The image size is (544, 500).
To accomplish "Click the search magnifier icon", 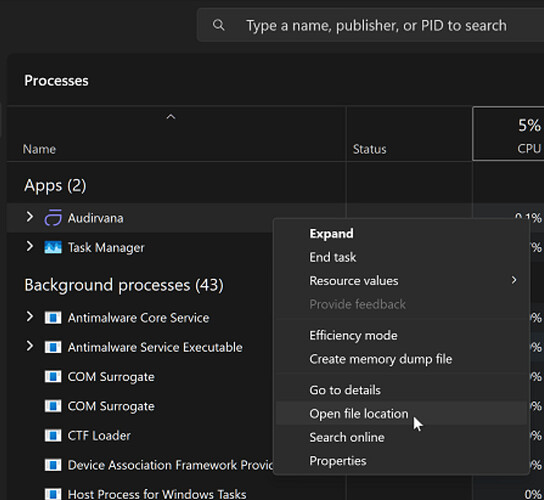I will [x=219, y=25].
